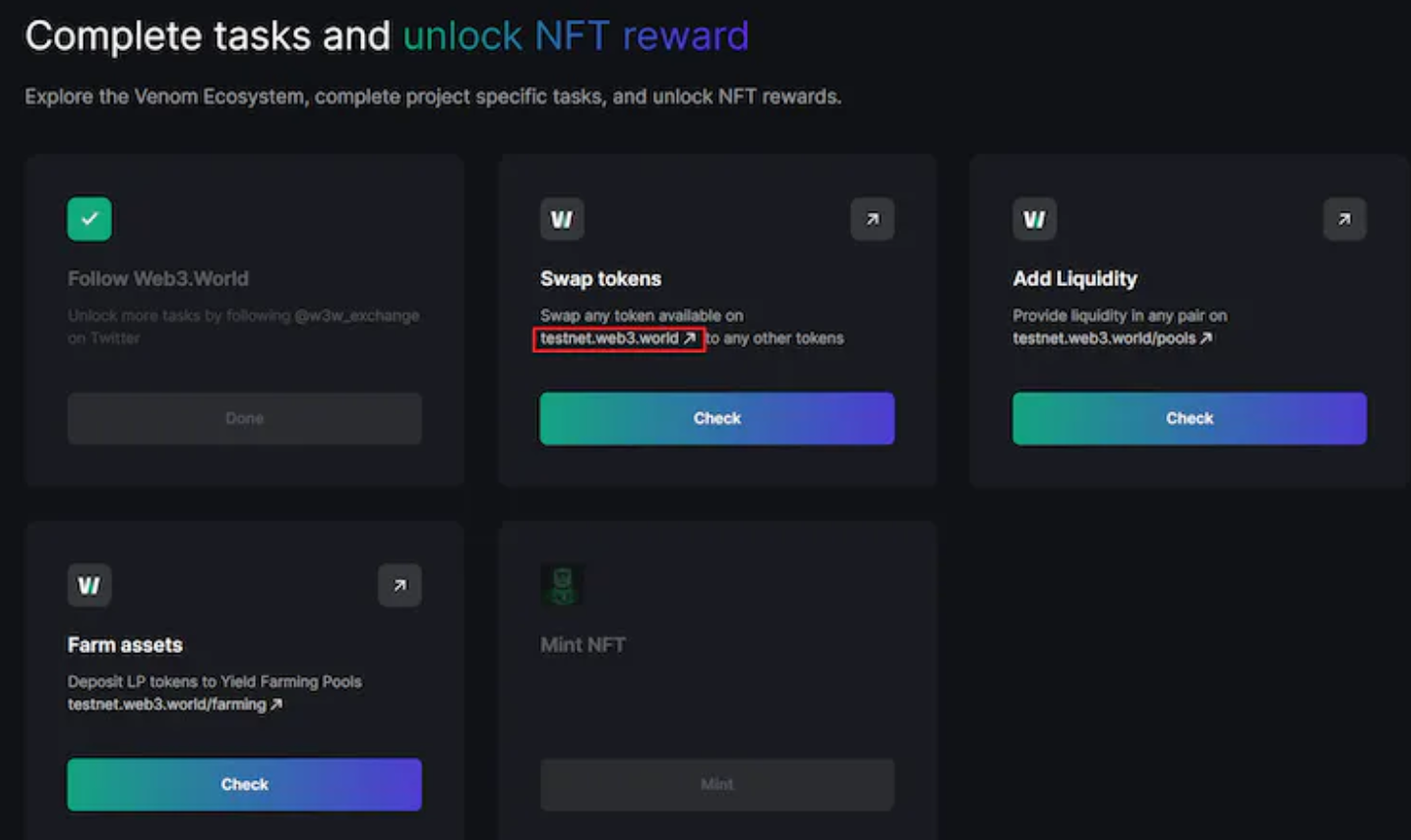The image size is (1411, 840).
Task: Open the testnet.web3.world link
Action: (618, 338)
